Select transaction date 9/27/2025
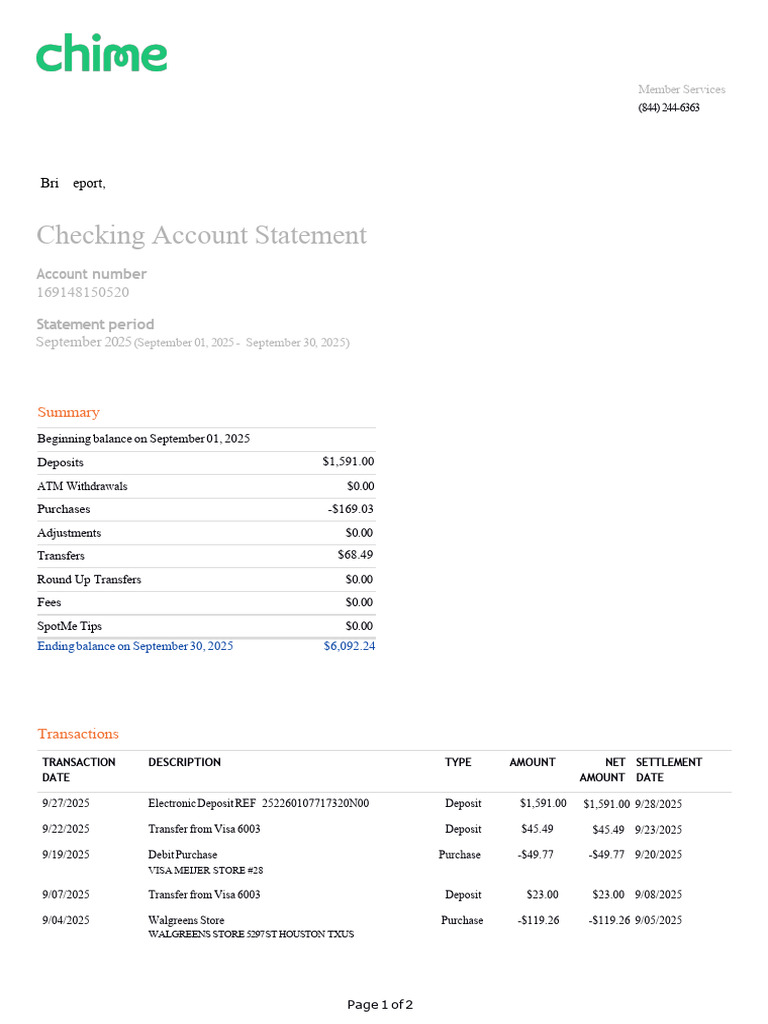The image size is (768, 1024). 66,803
